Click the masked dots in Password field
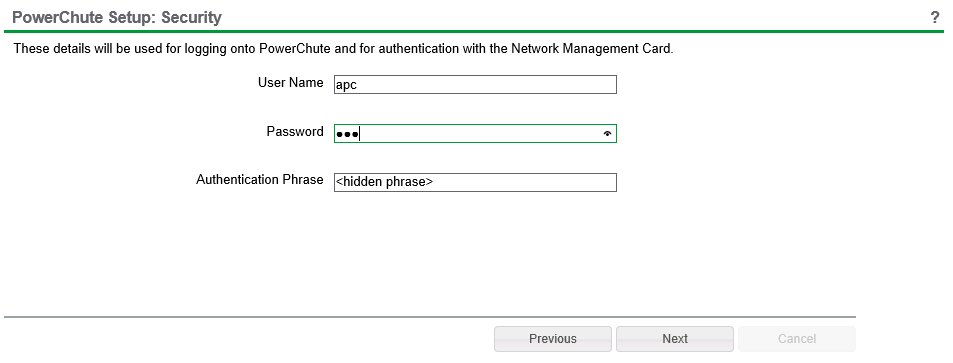The image size is (953, 363). click(x=347, y=134)
